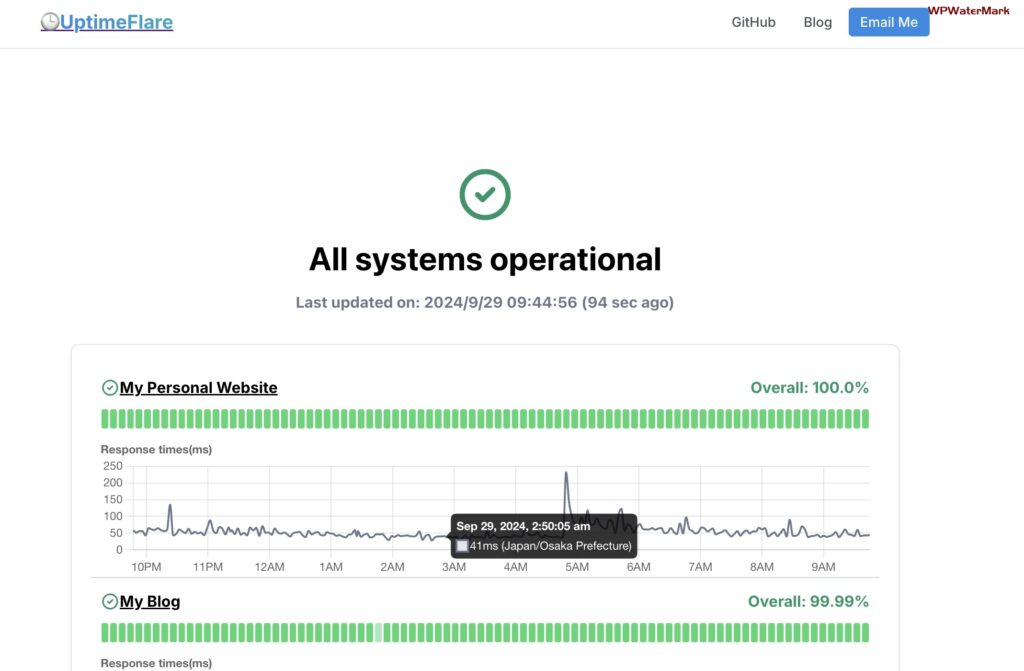Click the 7AM label on chart axis

(700, 566)
